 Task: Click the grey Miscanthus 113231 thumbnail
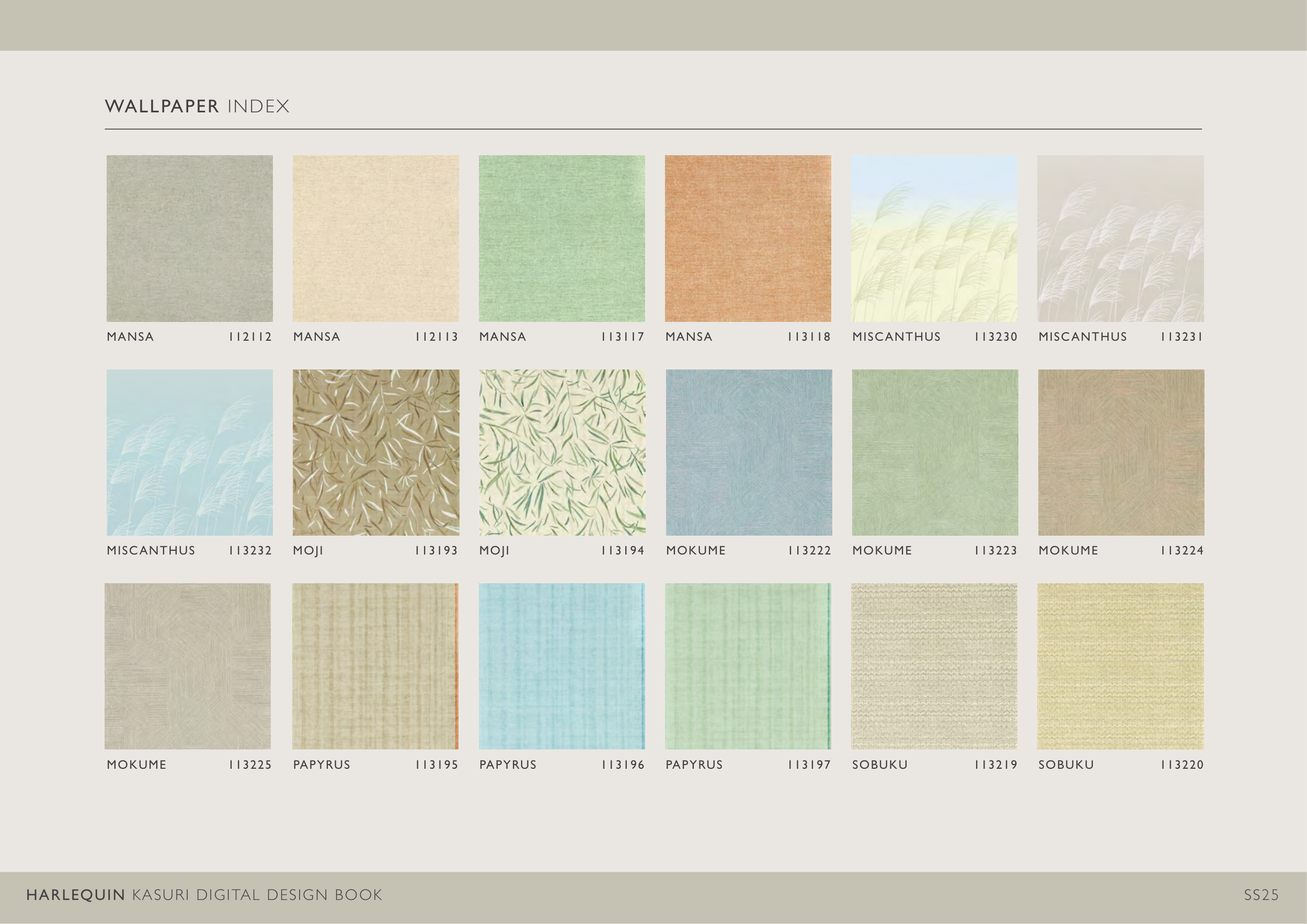[x=1120, y=238]
